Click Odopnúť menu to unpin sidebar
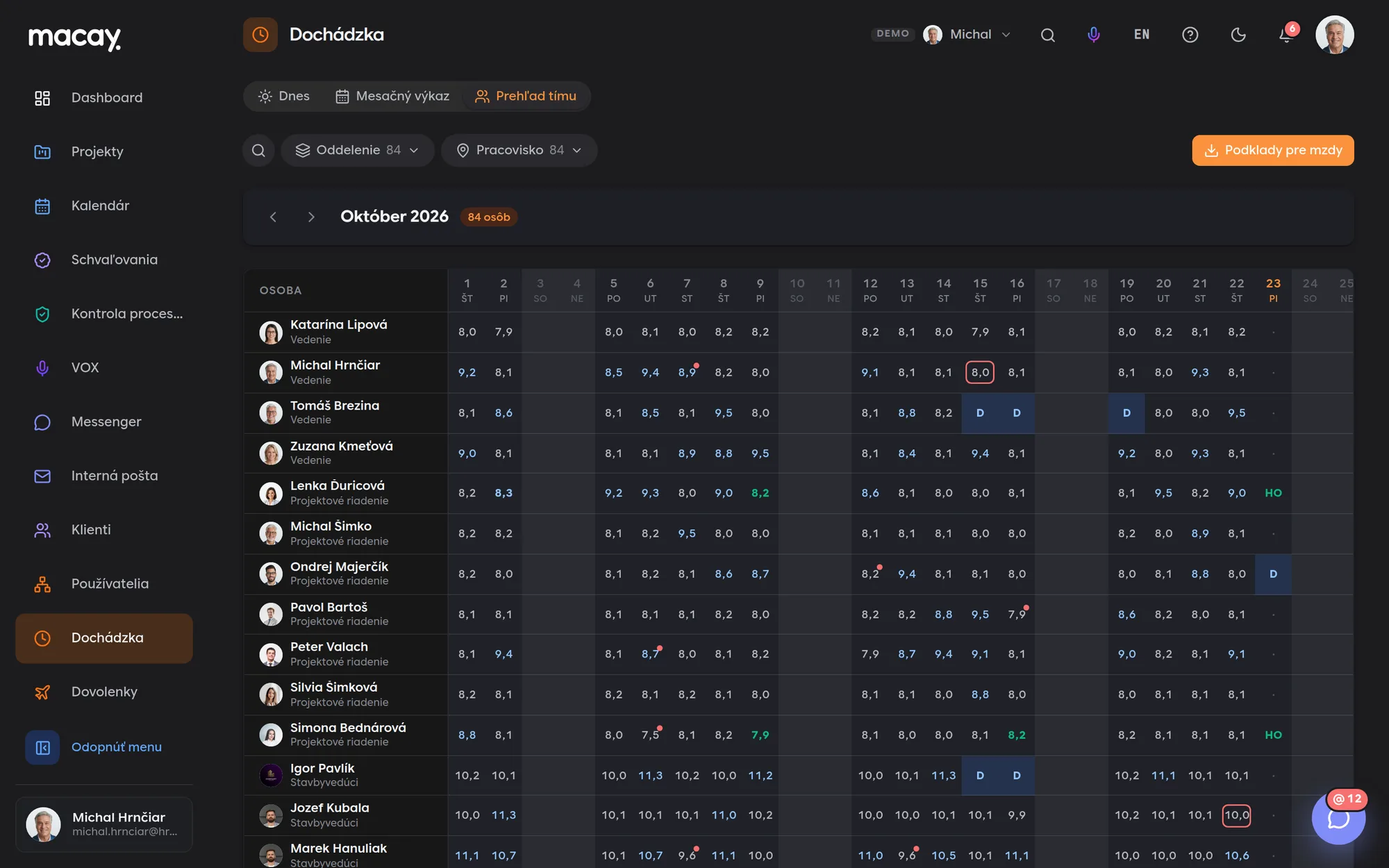The width and height of the screenshot is (1389, 868). (103, 747)
